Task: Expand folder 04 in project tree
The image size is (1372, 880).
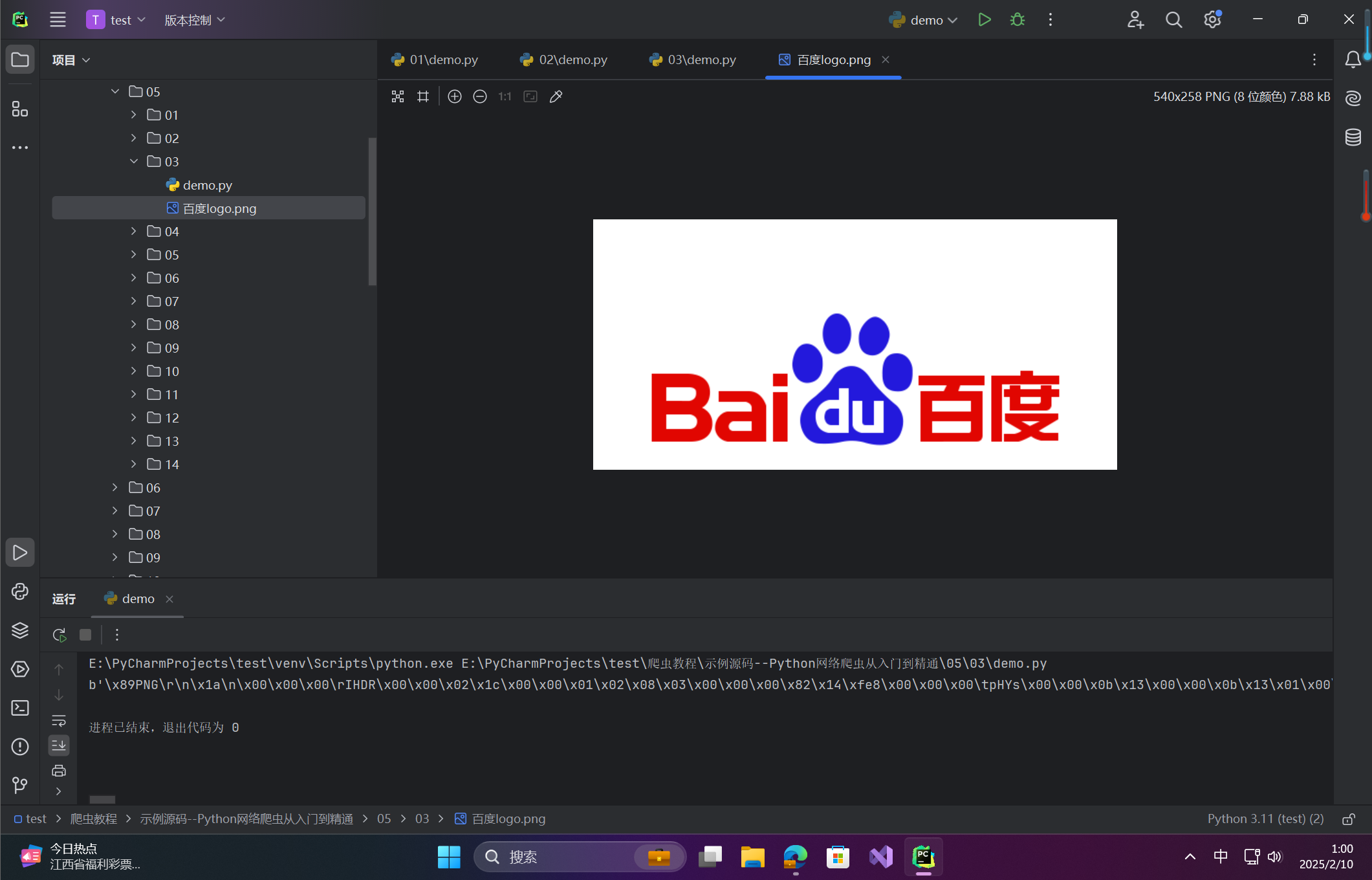Action: [x=133, y=231]
